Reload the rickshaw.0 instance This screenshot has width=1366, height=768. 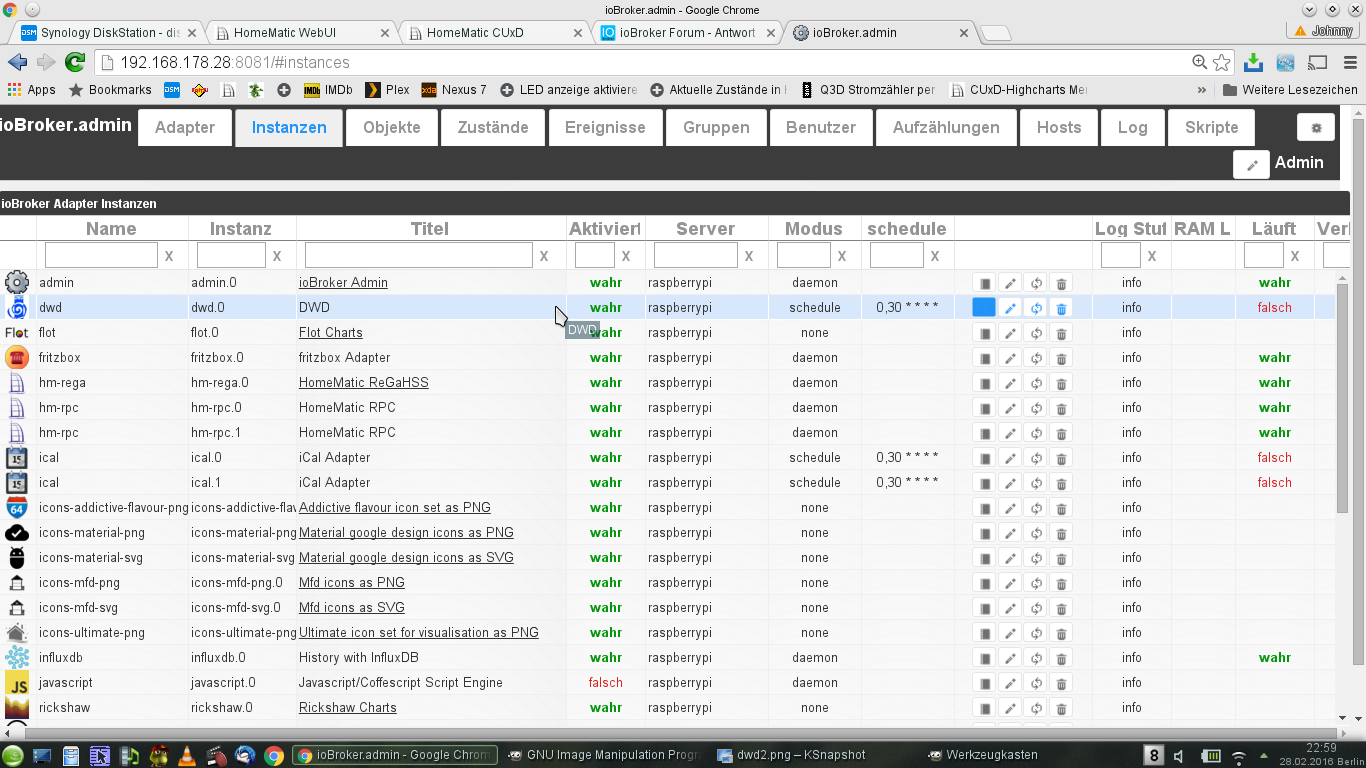[x=1036, y=708]
